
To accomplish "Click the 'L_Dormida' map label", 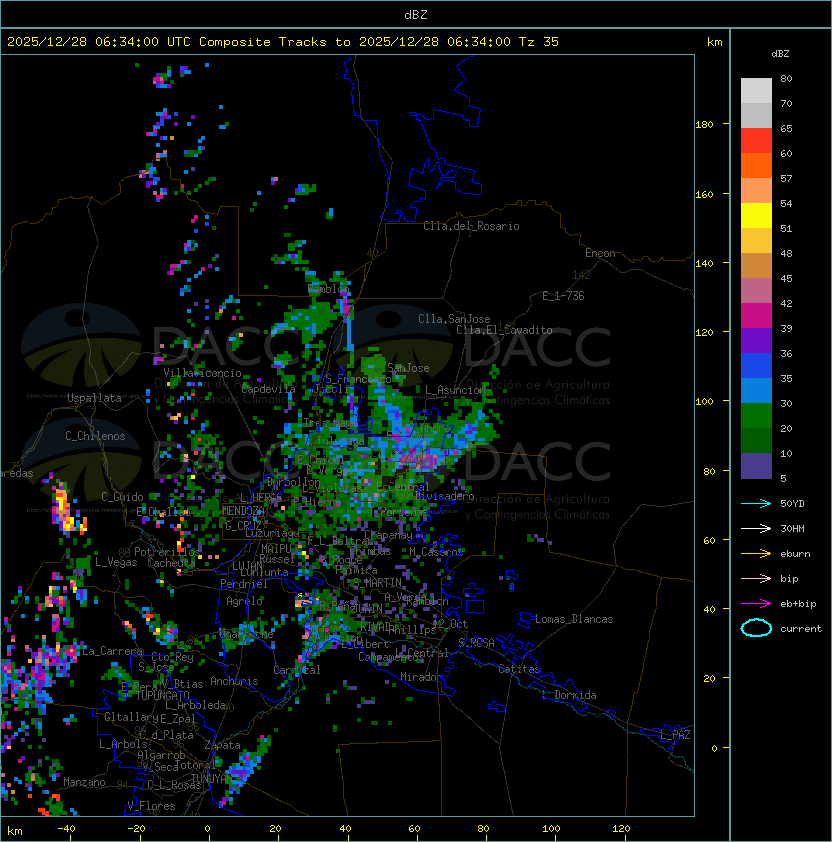I will tap(569, 695).
